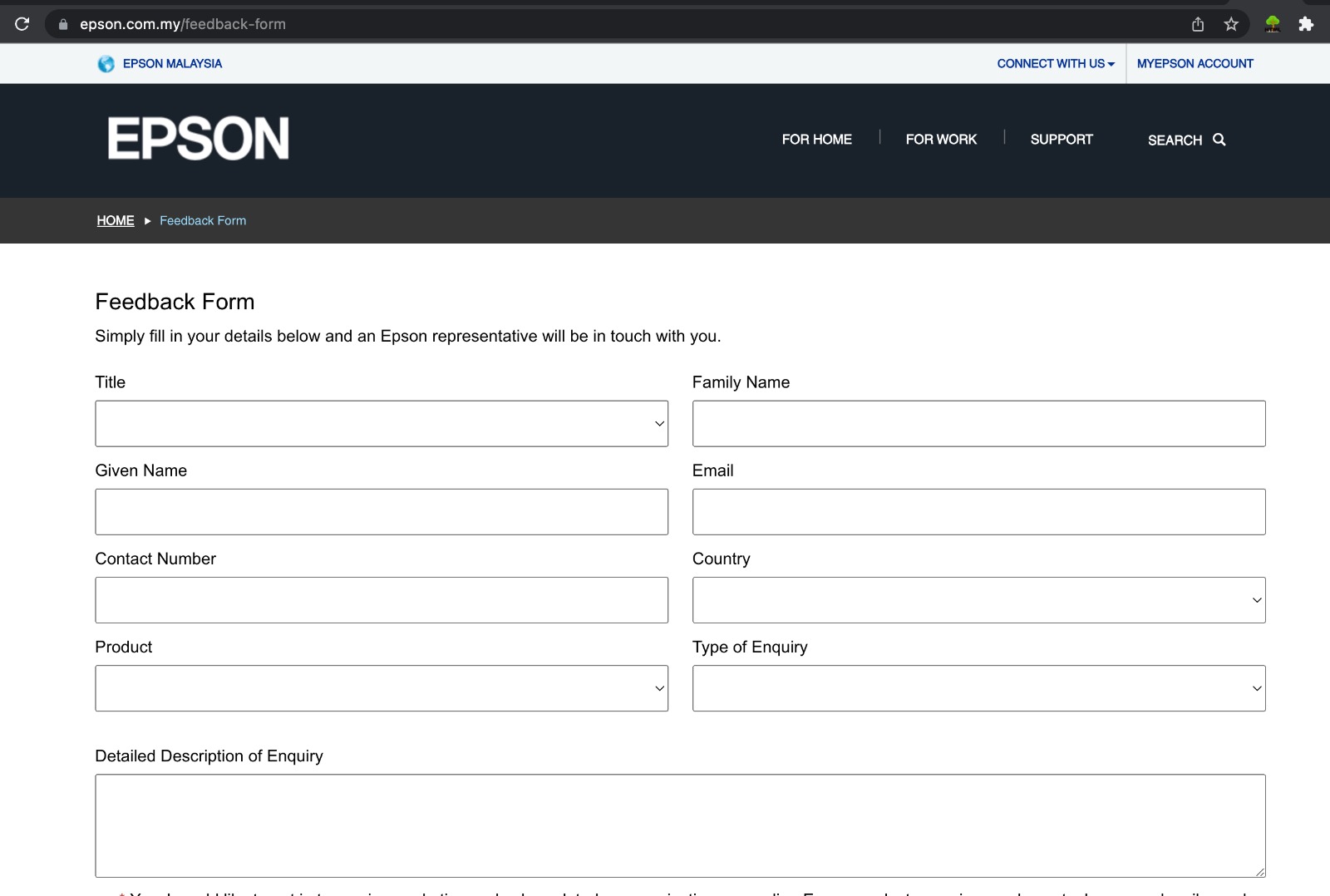
Task: Click the EPSON logo
Action: [x=199, y=139]
